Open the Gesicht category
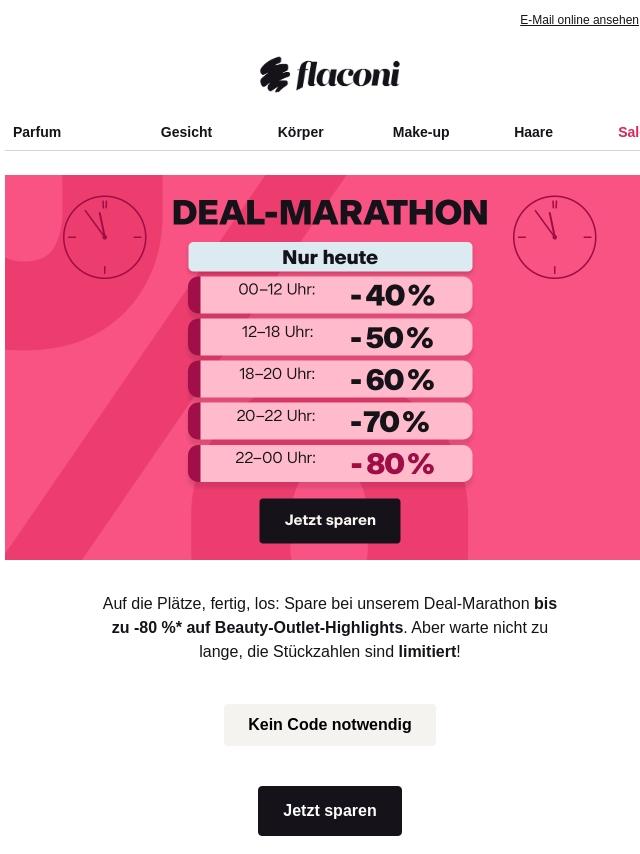Image resolution: width=640 pixels, height=854 pixels. click(186, 132)
